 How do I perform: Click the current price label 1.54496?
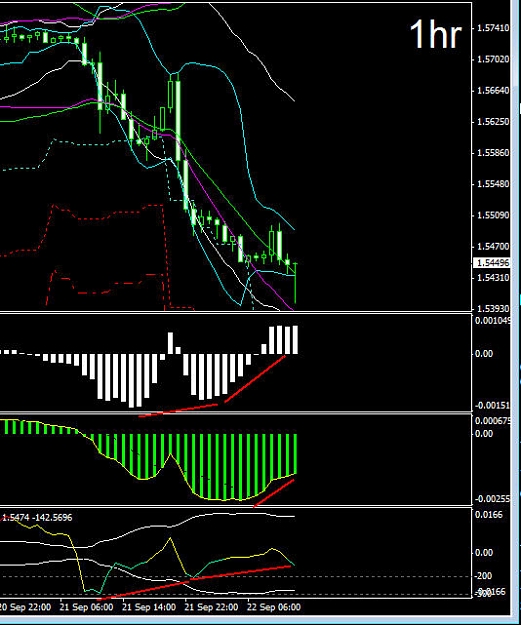pos(493,263)
